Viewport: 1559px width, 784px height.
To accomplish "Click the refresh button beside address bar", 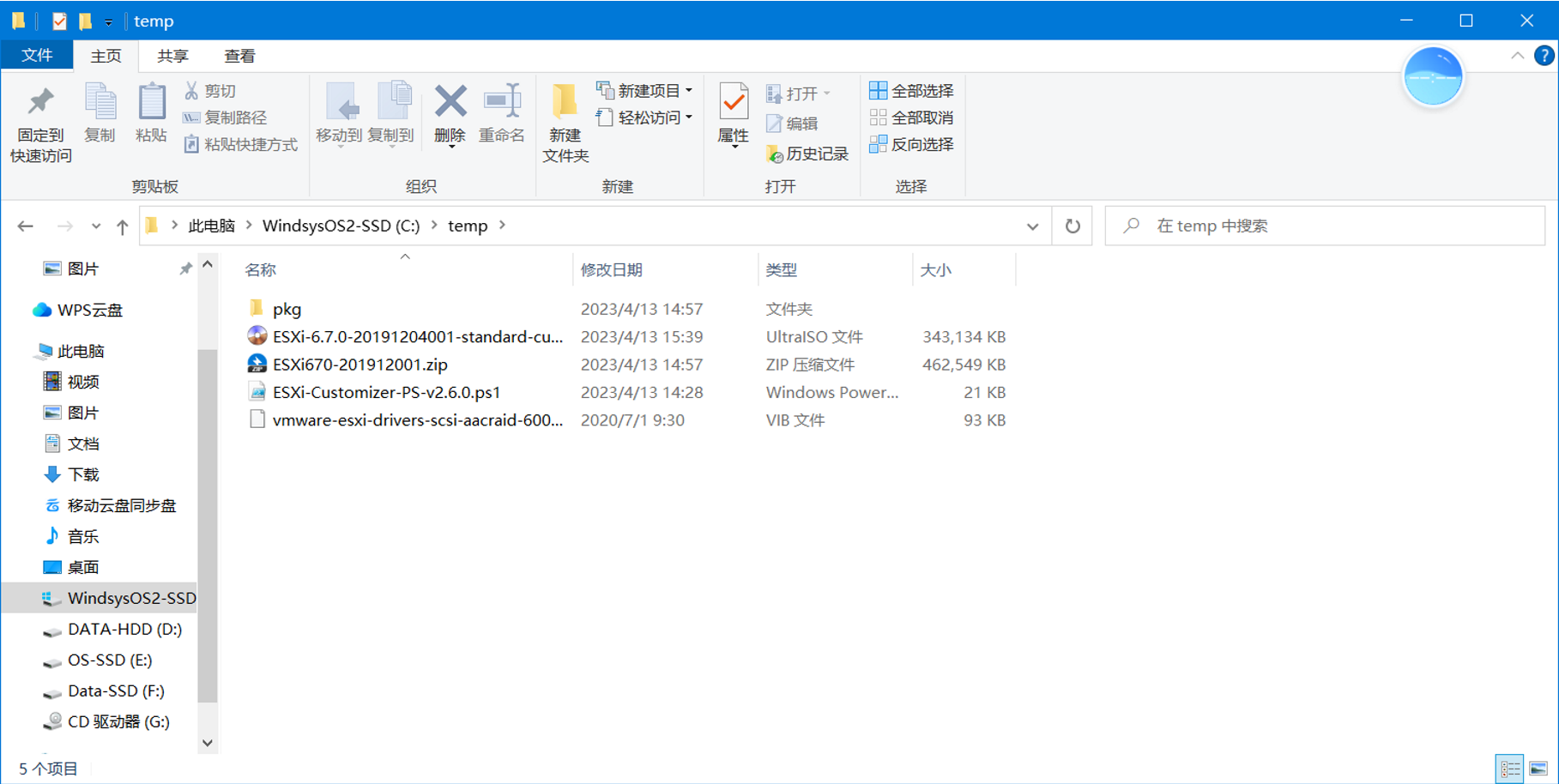I will tap(1073, 226).
